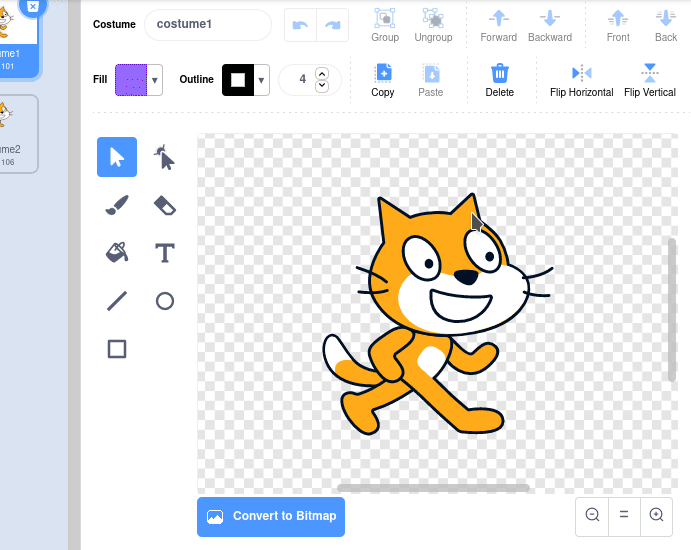The image size is (691, 550).
Task: Select the Reshape tool
Action: pyautogui.click(x=165, y=157)
